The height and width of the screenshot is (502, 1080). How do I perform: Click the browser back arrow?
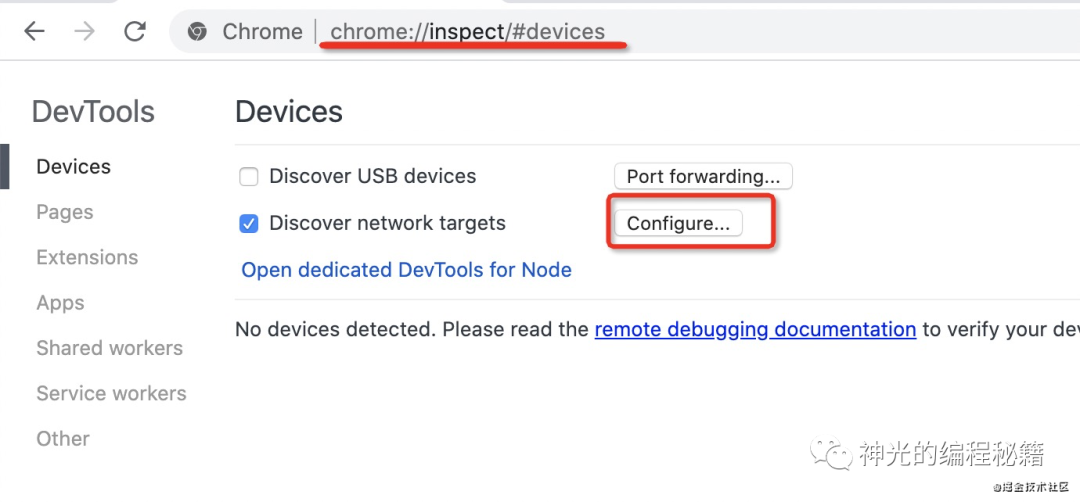tap(35, 32)
